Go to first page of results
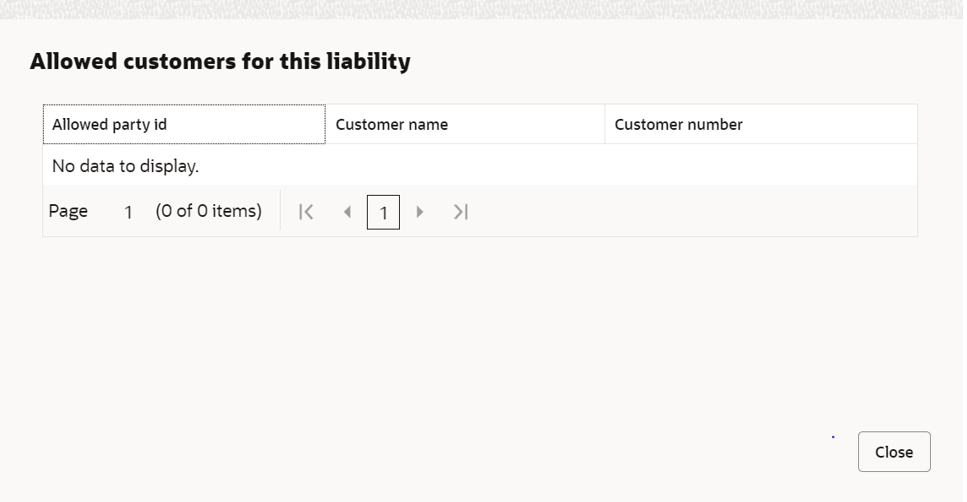This screenshot has height=502, width=967. point(306,212)
